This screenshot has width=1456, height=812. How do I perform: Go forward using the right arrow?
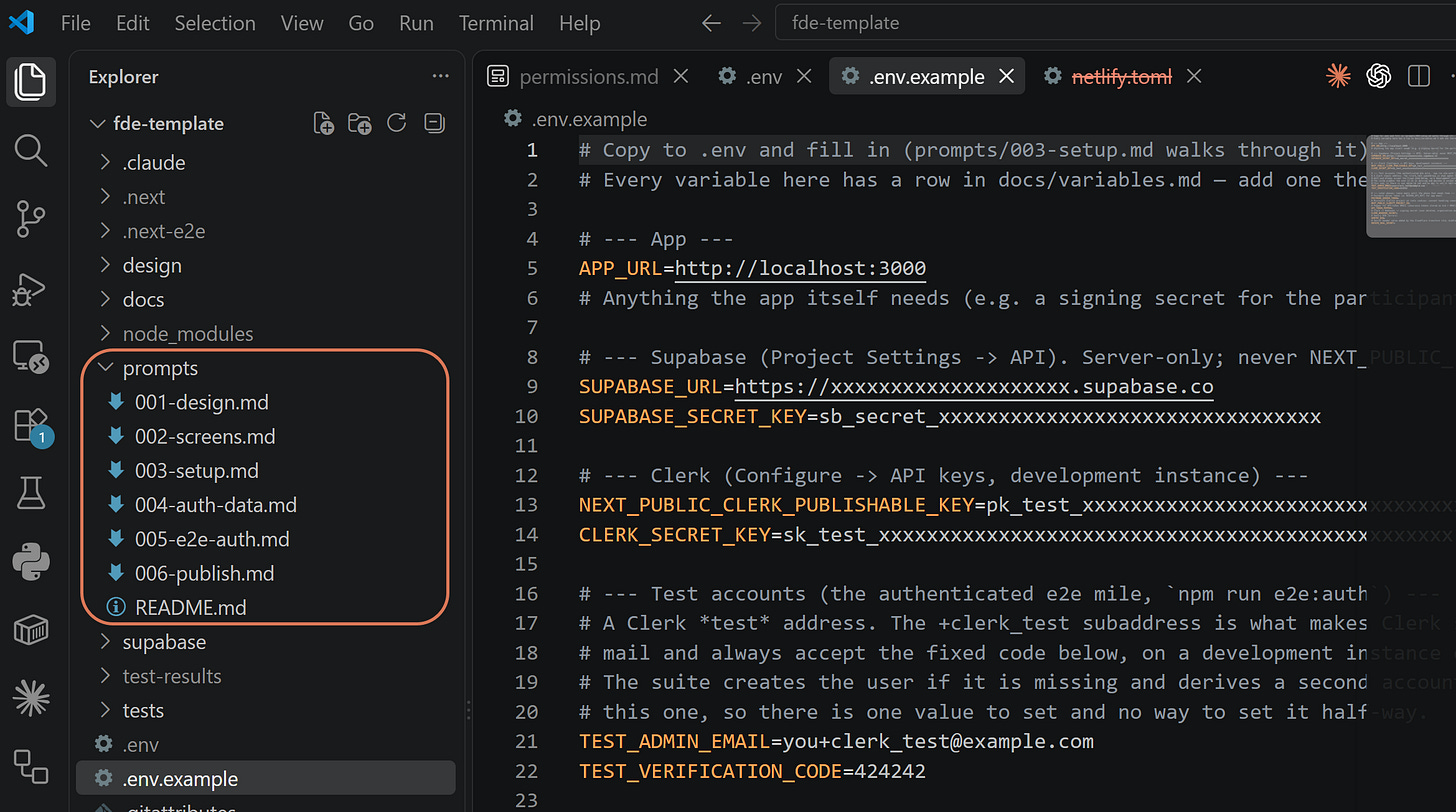751,23
